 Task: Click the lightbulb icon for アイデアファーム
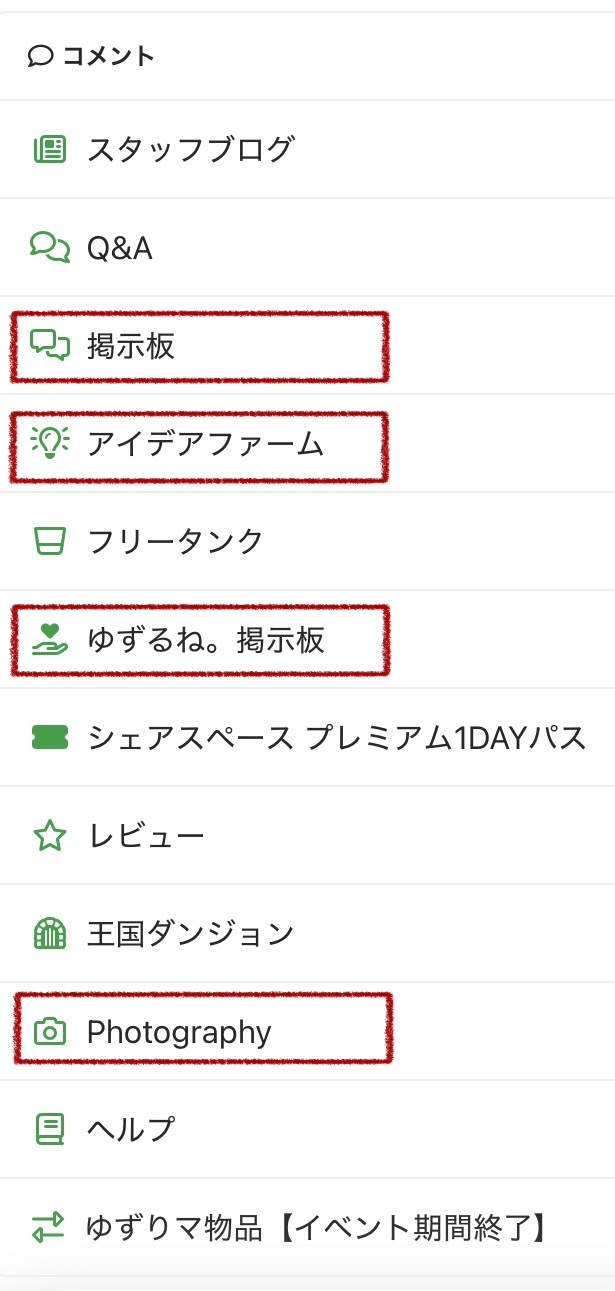49,443
